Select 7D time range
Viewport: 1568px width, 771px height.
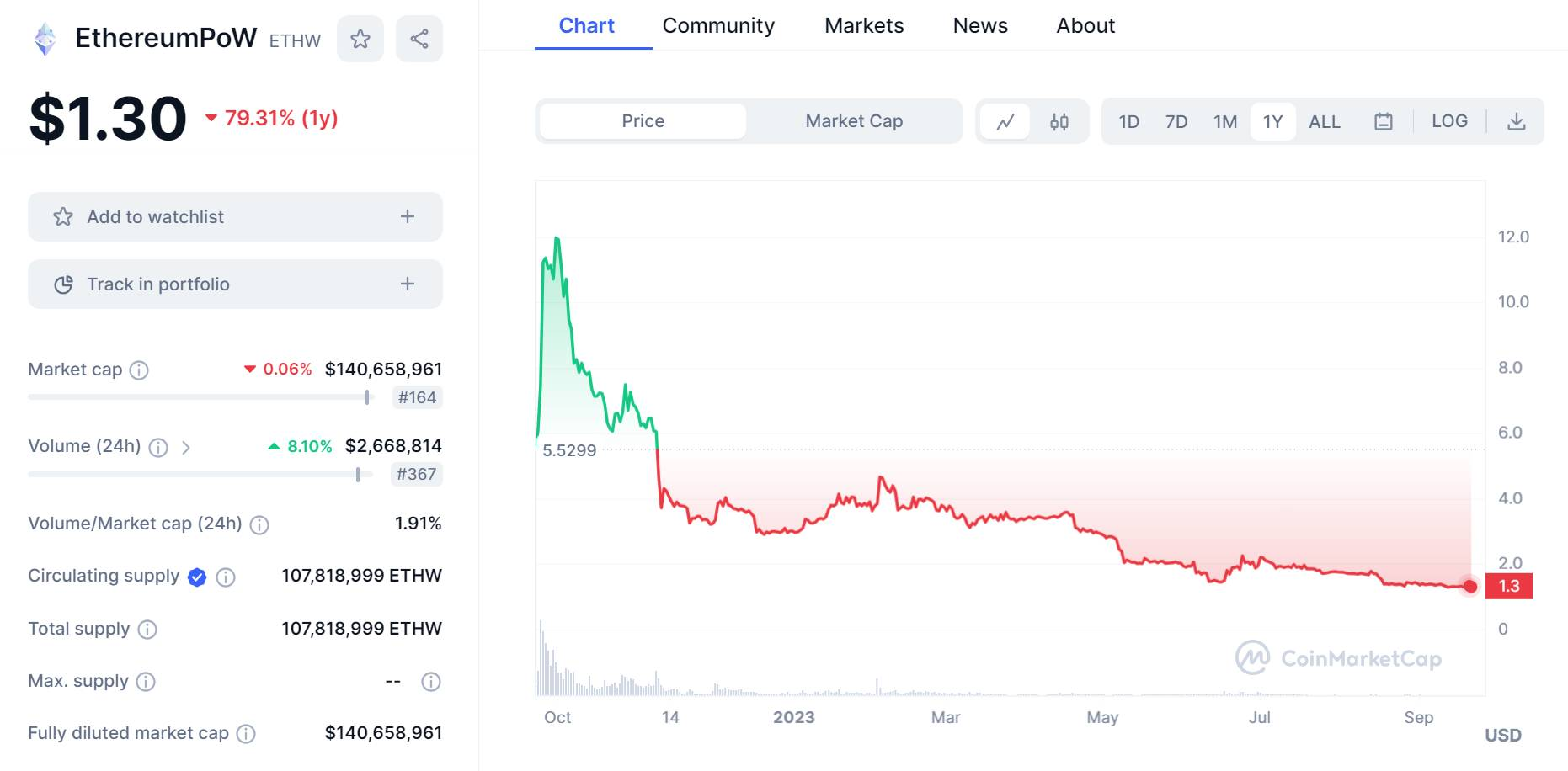(x=1176, y=122)
